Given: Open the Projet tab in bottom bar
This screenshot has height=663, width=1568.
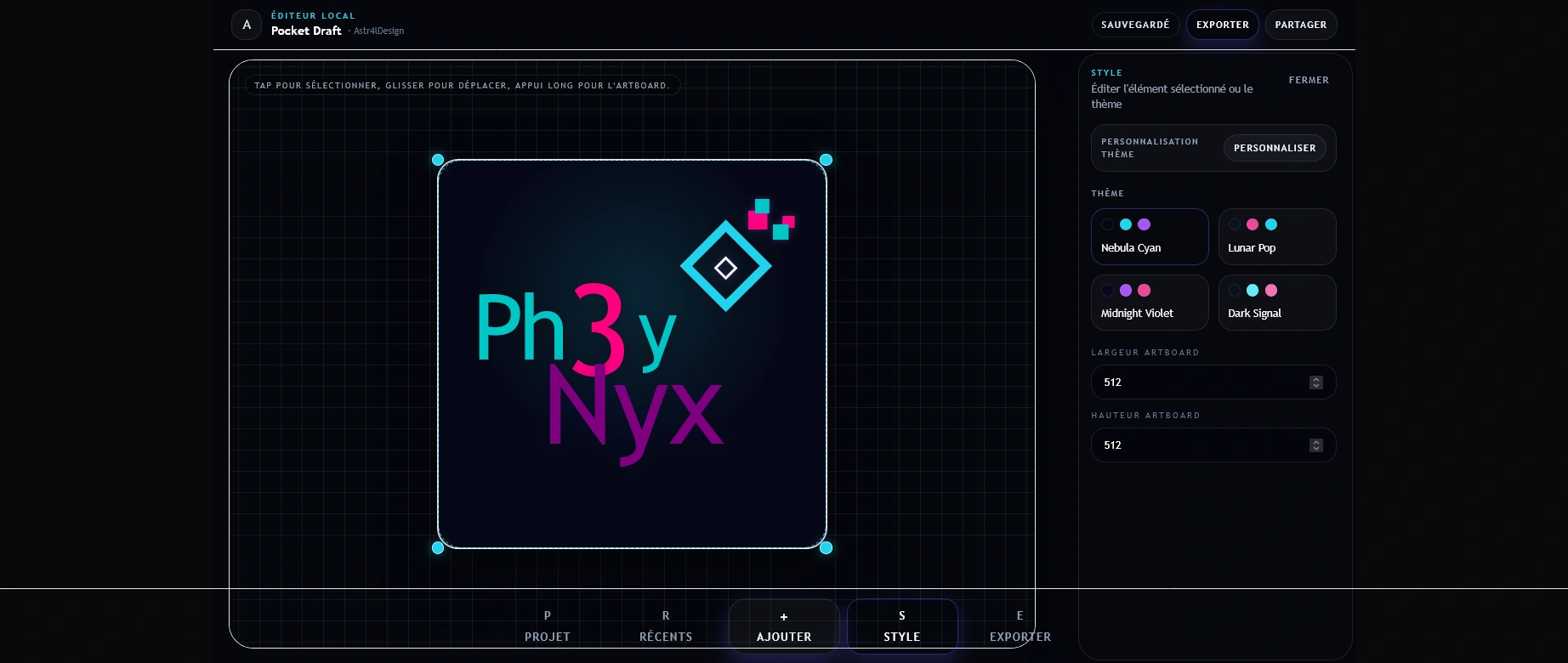Looking at the screenshot, I should coord(548,626).
